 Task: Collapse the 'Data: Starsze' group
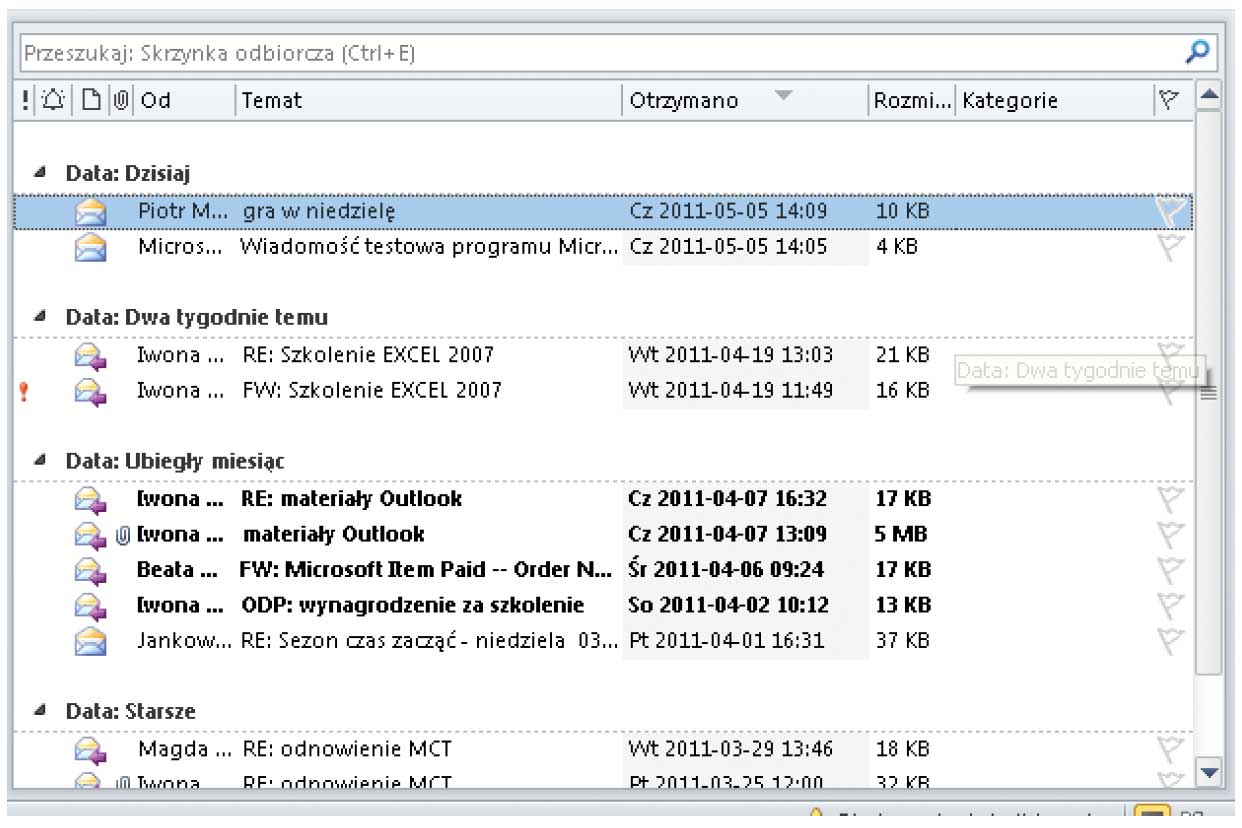coord(39,711)
